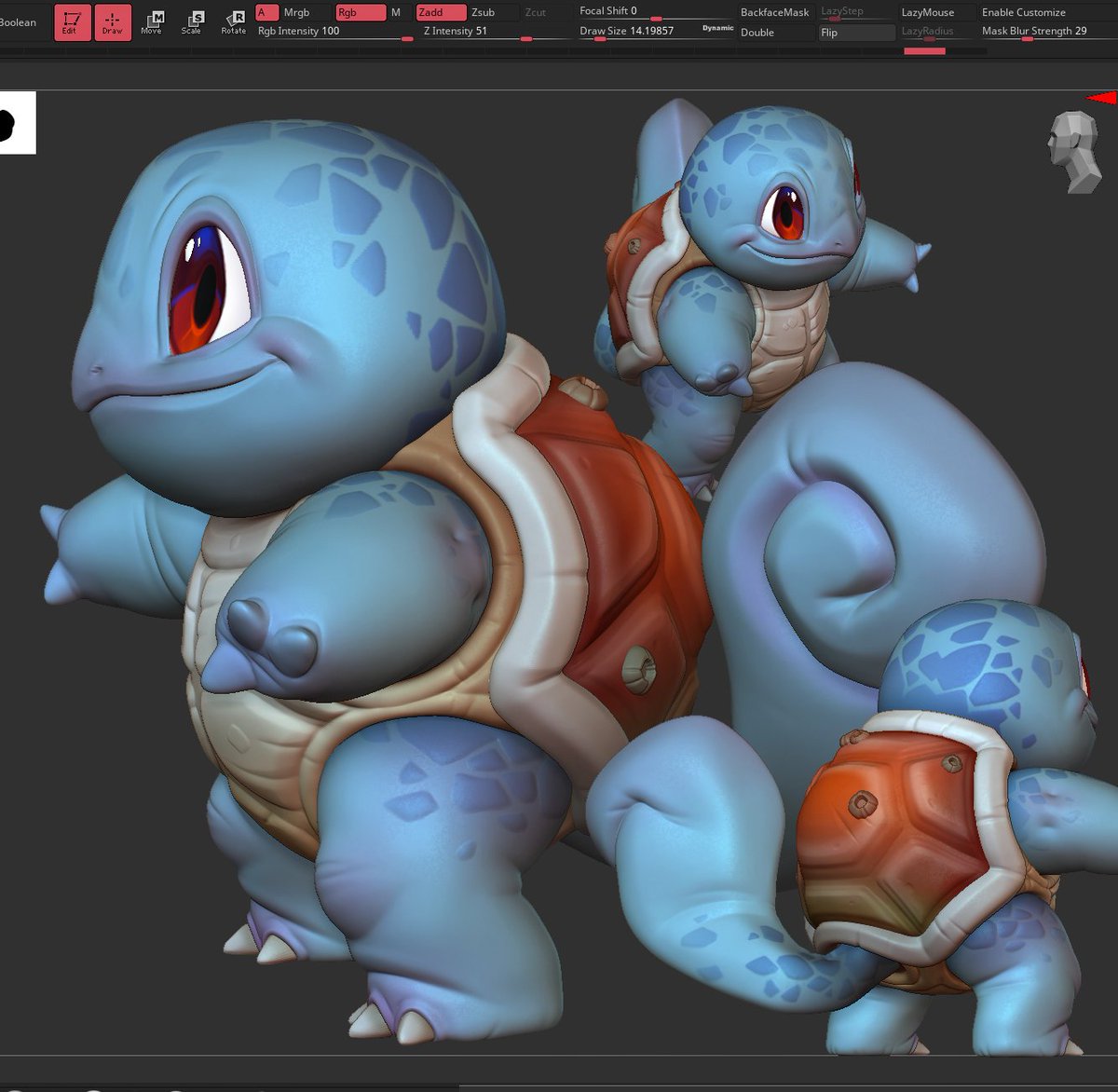
Task: Click the Flip button
Action: coord(857,33)
